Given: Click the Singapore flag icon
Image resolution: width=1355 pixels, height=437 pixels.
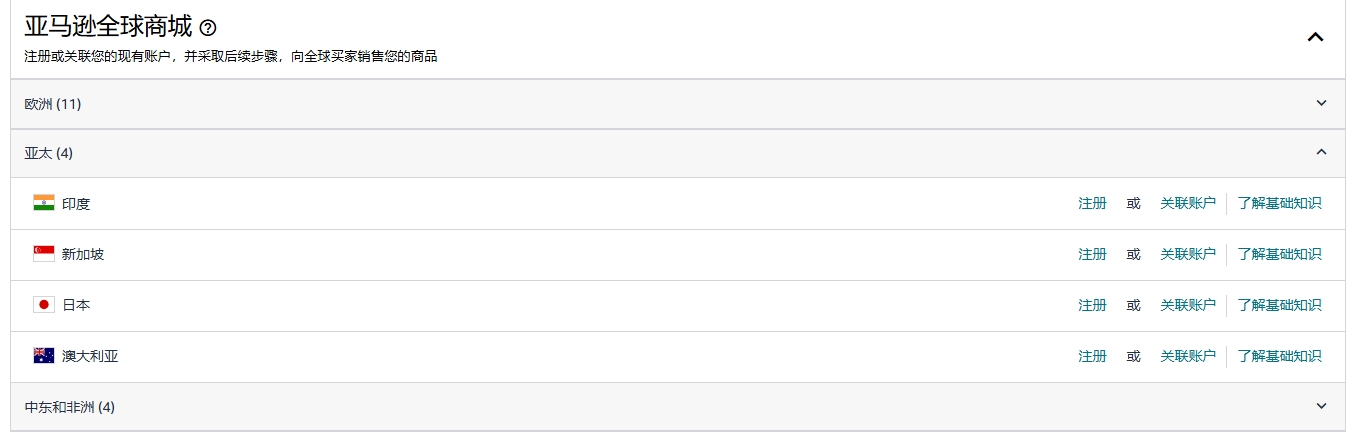Looking at the screenshot, I should [44, 254].
